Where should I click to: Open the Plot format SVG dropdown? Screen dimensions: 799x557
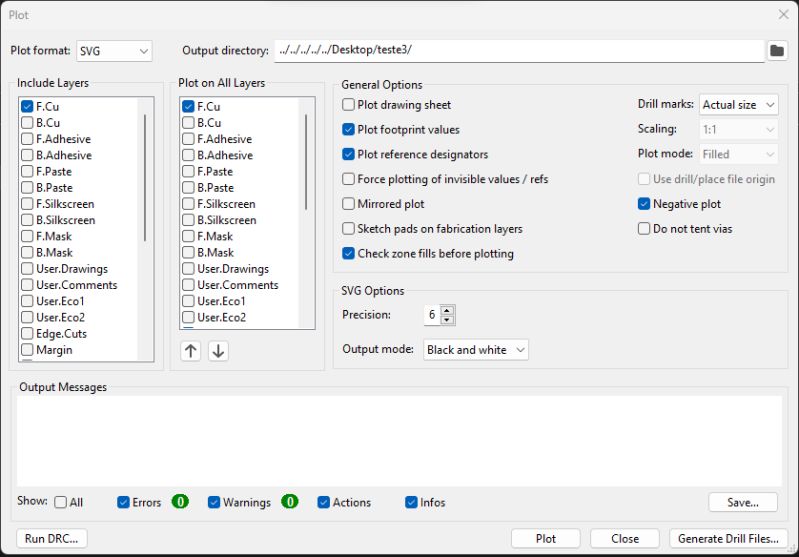click(x=114, y=51)
